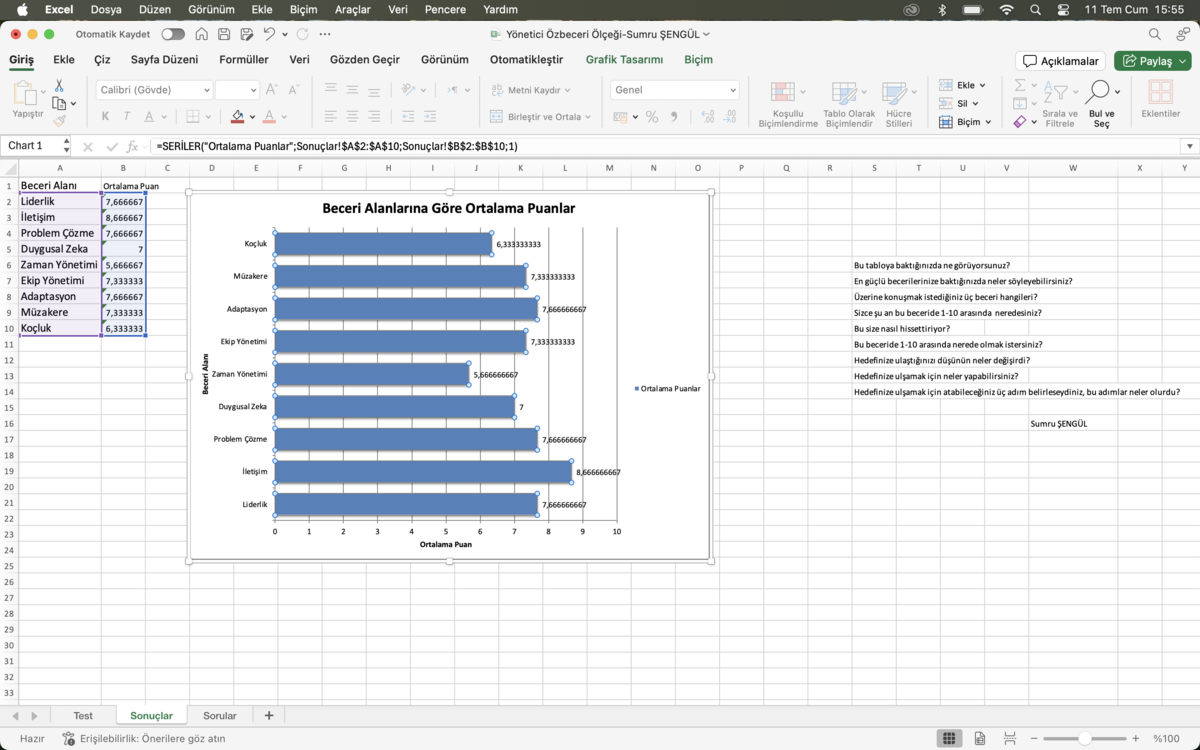Click the Ortalama Puanlar chart legend entry
This screenshot has height=750, width=1200.
click(x=667, y=388)
